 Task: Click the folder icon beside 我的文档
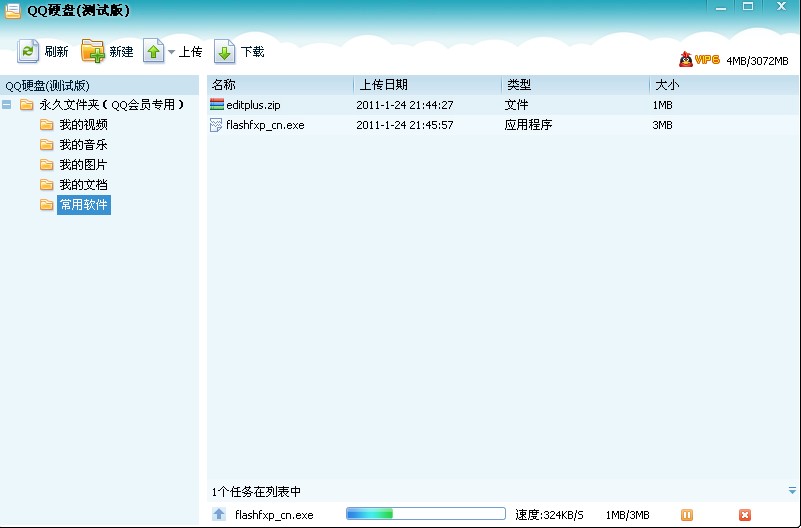[46, 184]
